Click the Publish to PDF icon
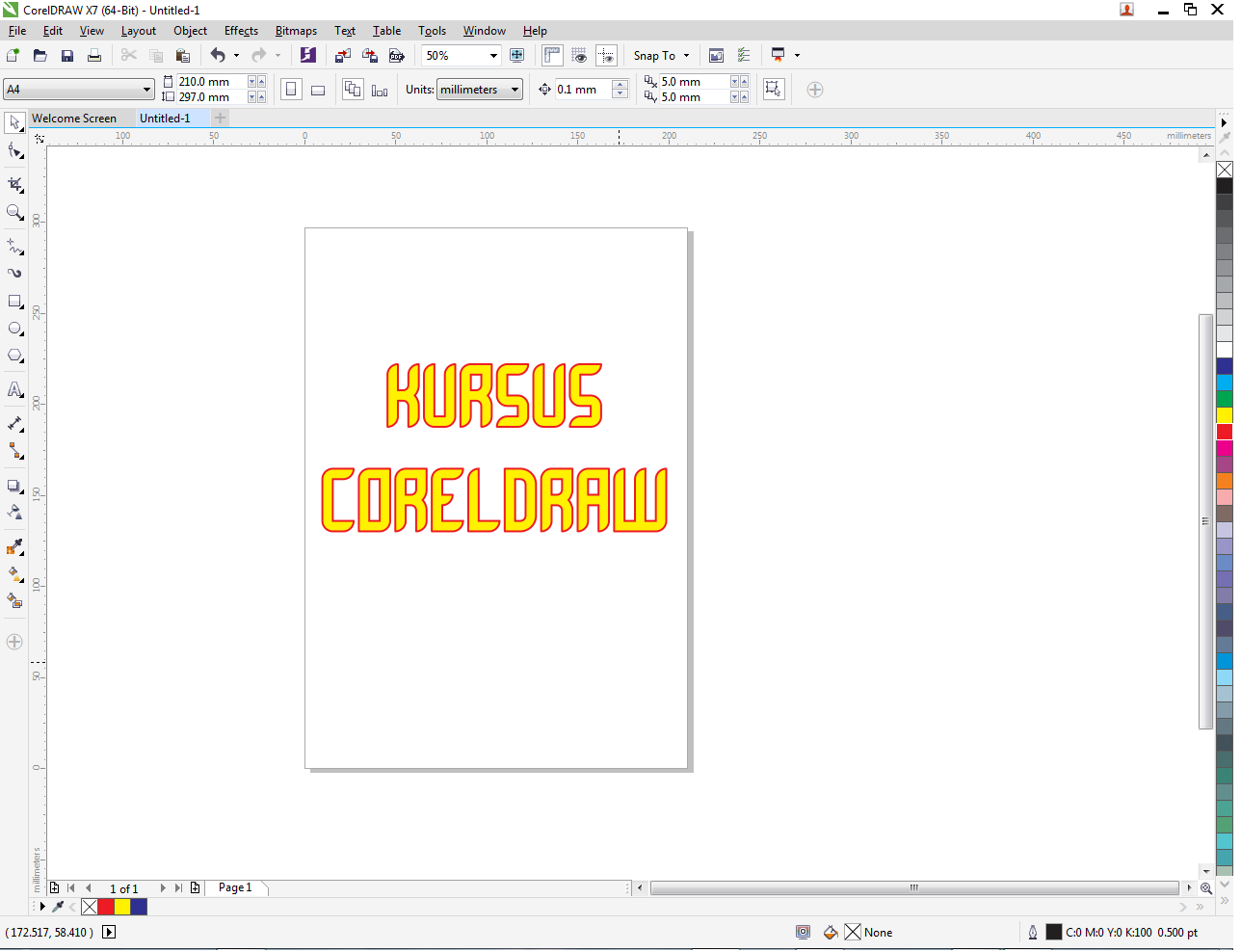Image resolution: width=1241 pixels, height=952 pixels. (396, 56)
